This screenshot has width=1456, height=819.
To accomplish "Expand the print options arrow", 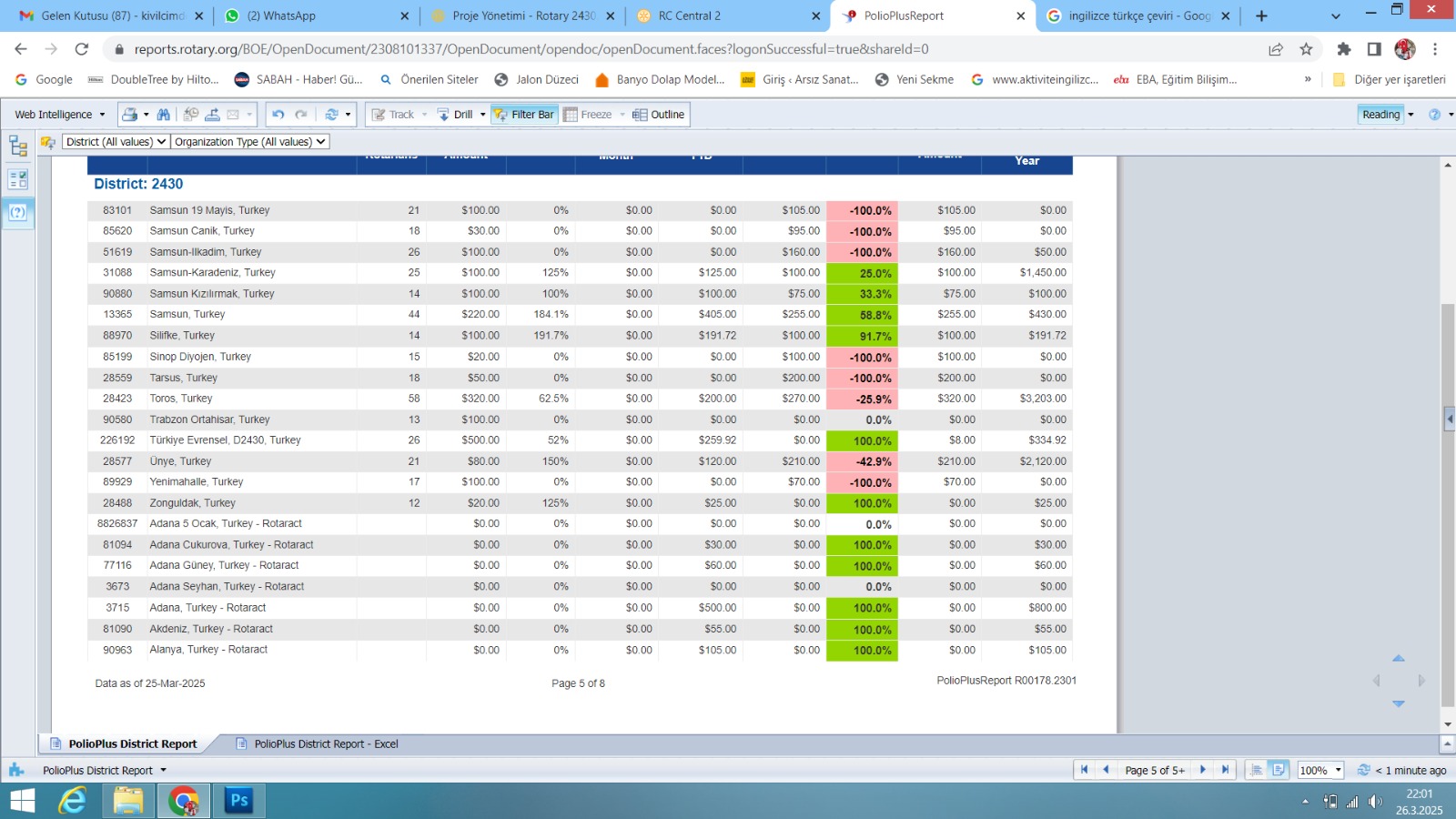I will pos(147,115).
